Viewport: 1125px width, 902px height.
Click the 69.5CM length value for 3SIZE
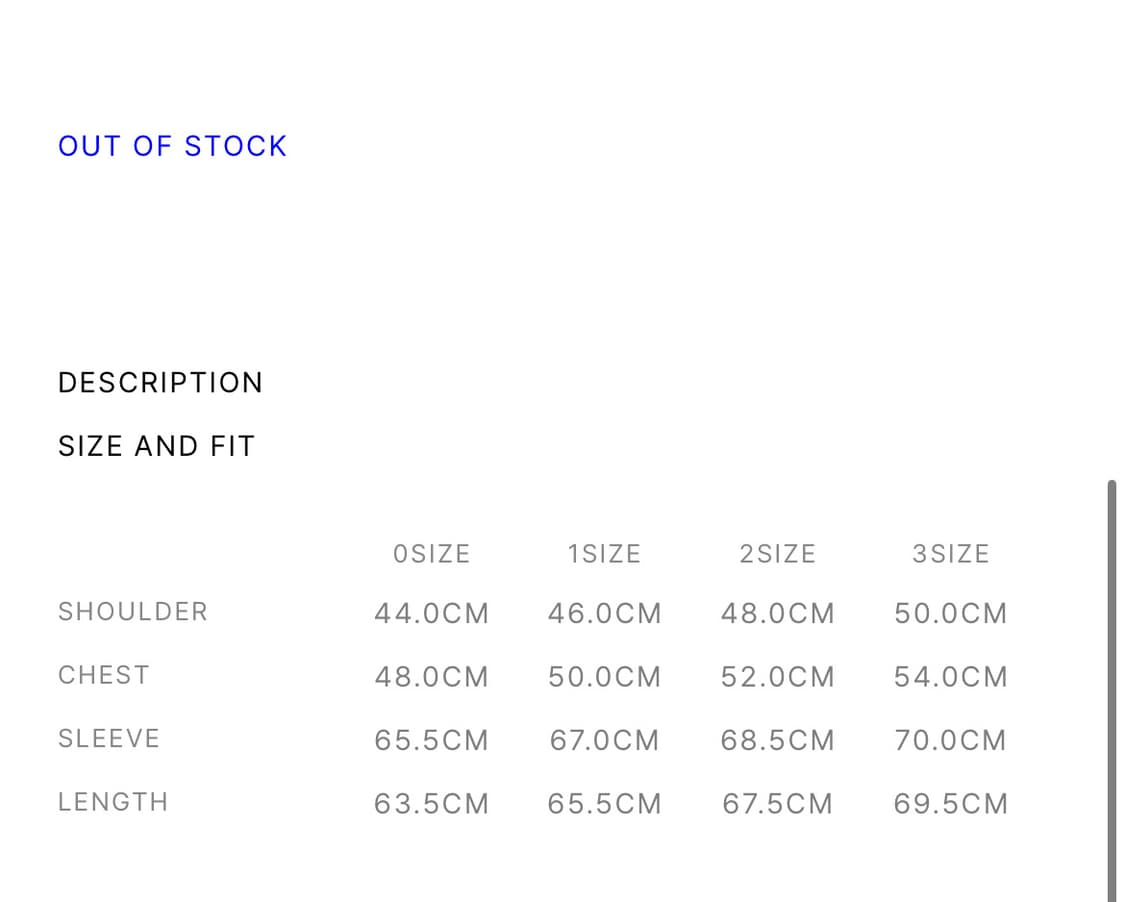pos(950,804)
